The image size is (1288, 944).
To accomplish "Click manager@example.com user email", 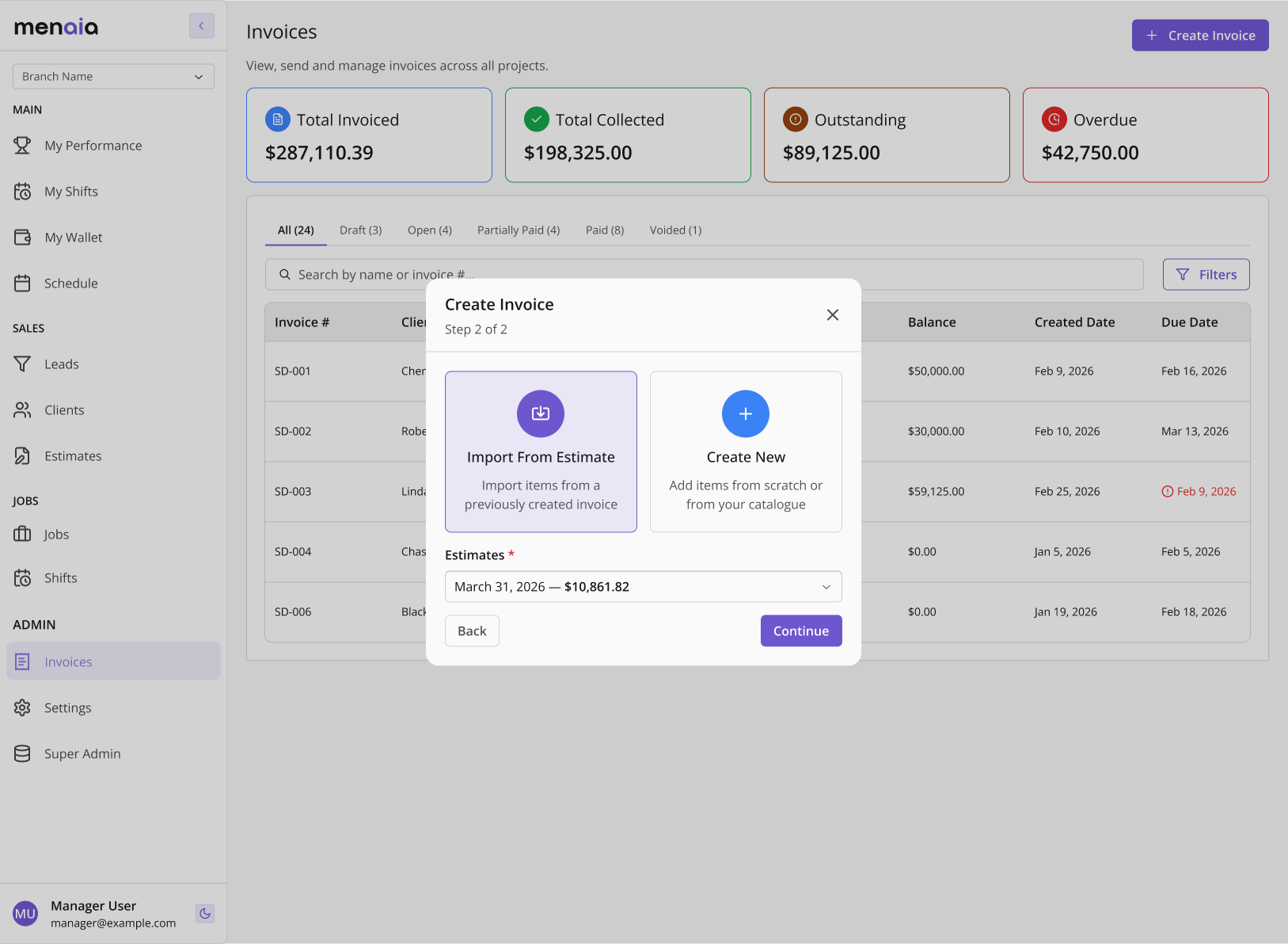I will 113,923.
